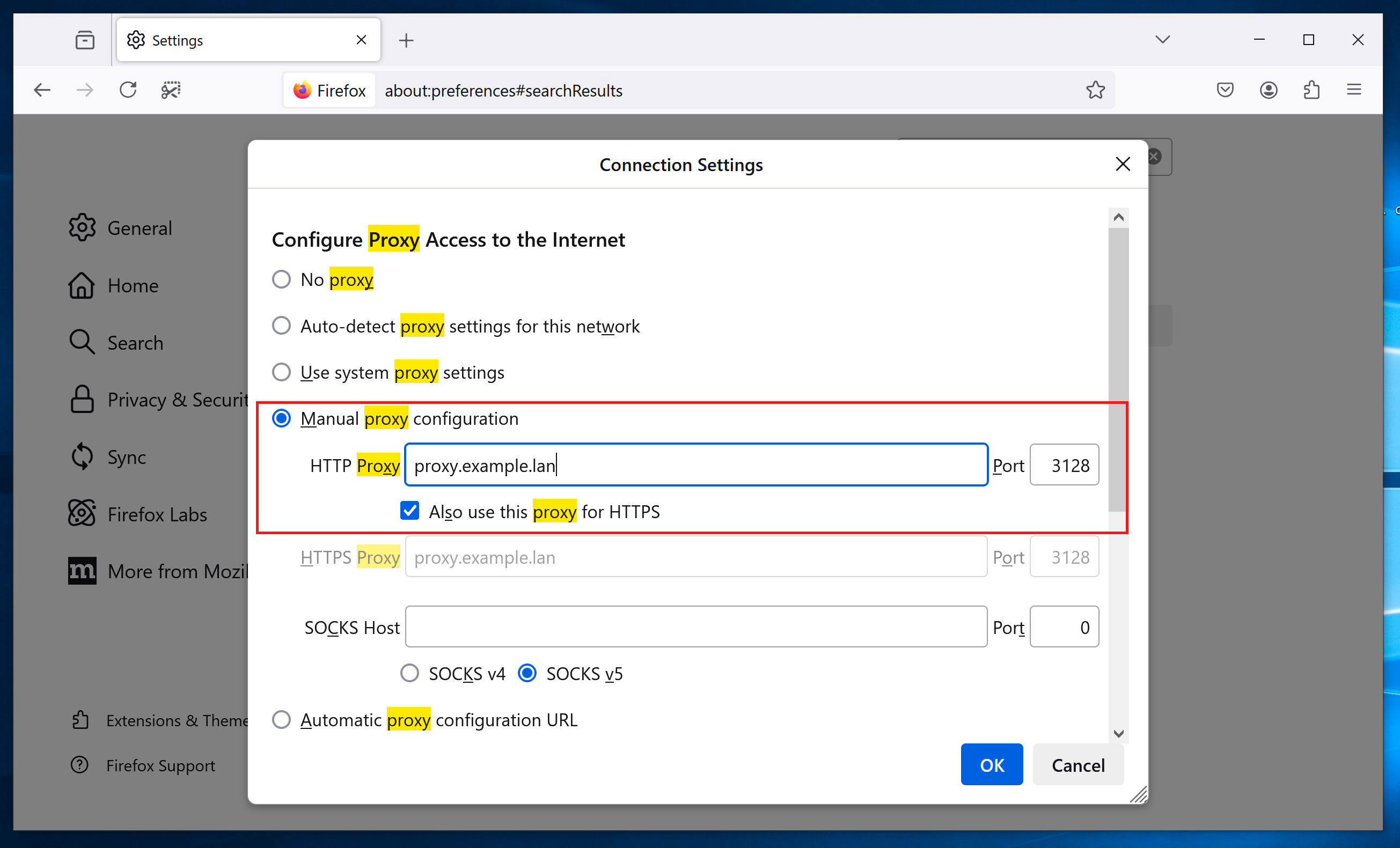The width and height of the screenshot is (1400, 848).
Task: Open Firefox Support
Action: pyautogui.click(x=161, y=765)
